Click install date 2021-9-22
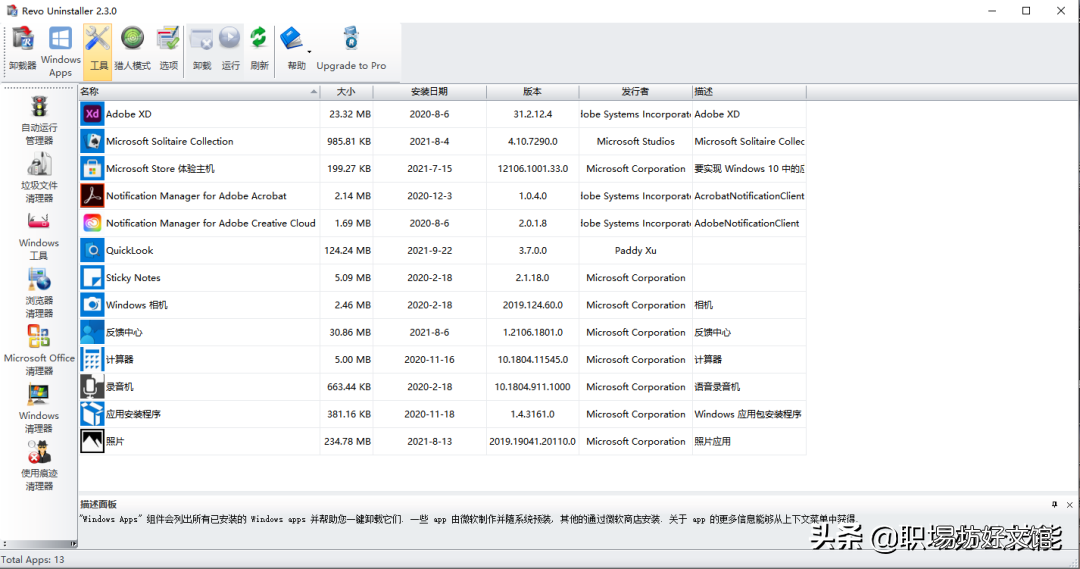The image size is (1080, 569). (x=430, y=250)
